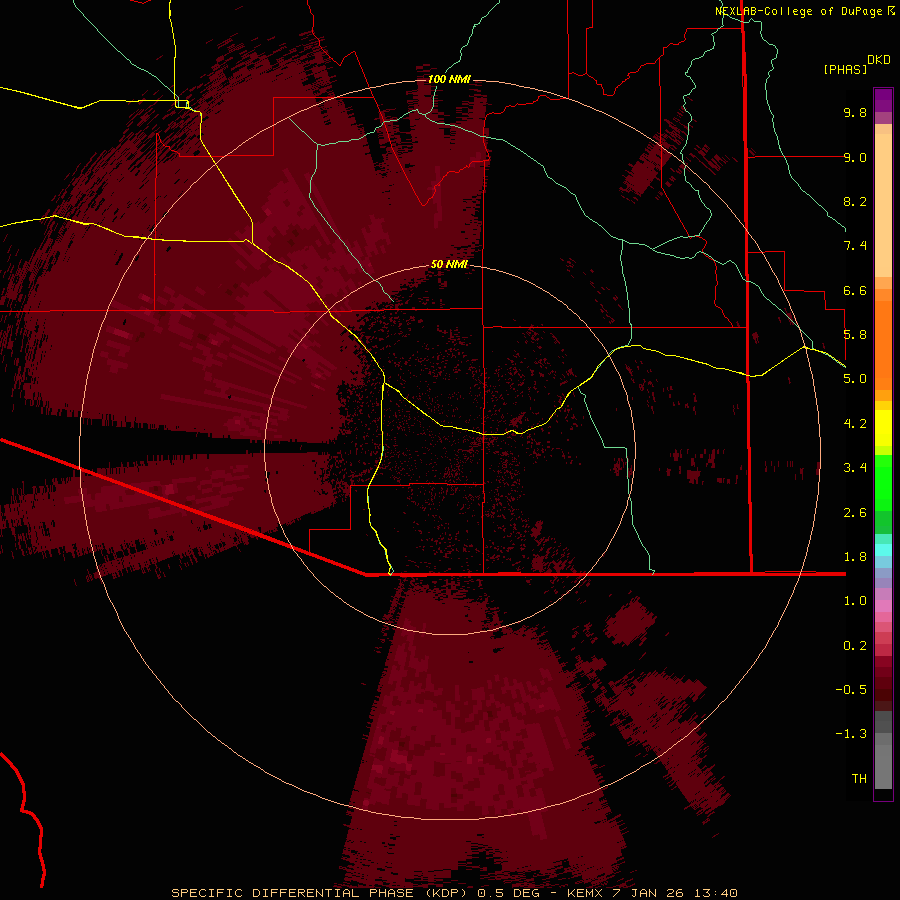Click the 5.8 scale label
Screen dimensions: 900x900
pos(855,335)
